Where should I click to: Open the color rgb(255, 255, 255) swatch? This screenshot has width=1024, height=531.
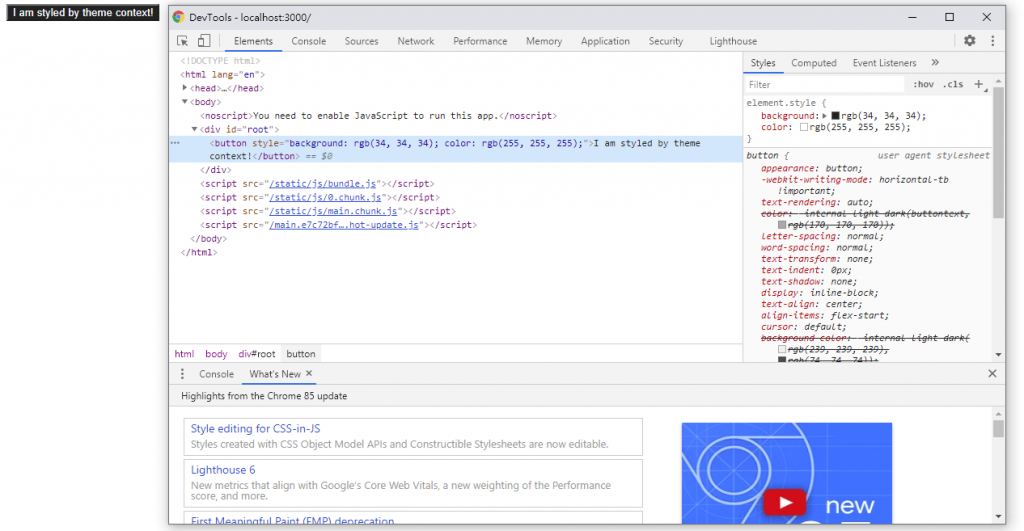804,127
